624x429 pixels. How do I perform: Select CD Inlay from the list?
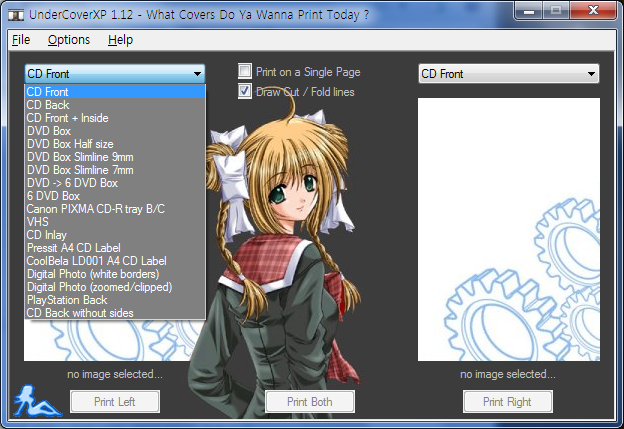tap(115, 235)
